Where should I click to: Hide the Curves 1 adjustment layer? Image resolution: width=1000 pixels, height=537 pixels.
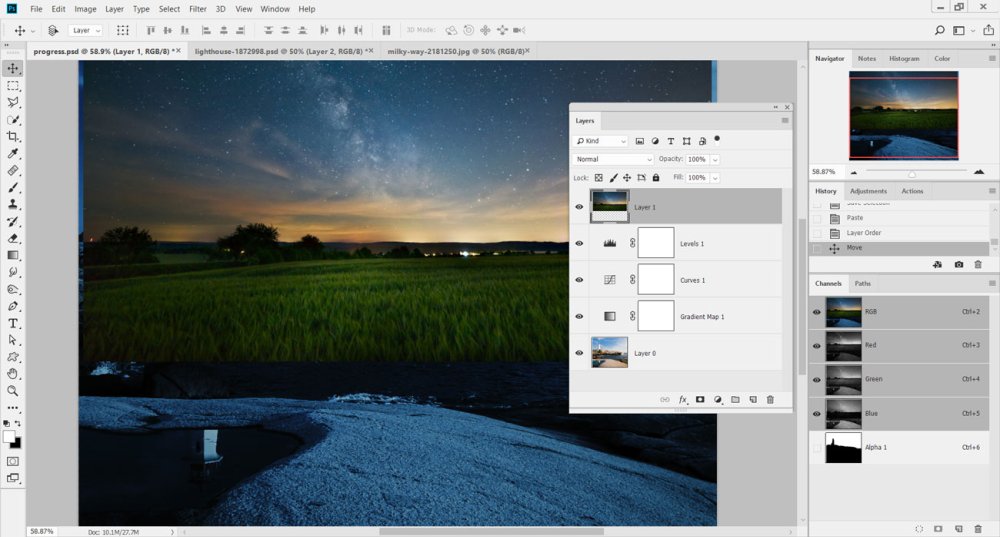pos(579,279)
